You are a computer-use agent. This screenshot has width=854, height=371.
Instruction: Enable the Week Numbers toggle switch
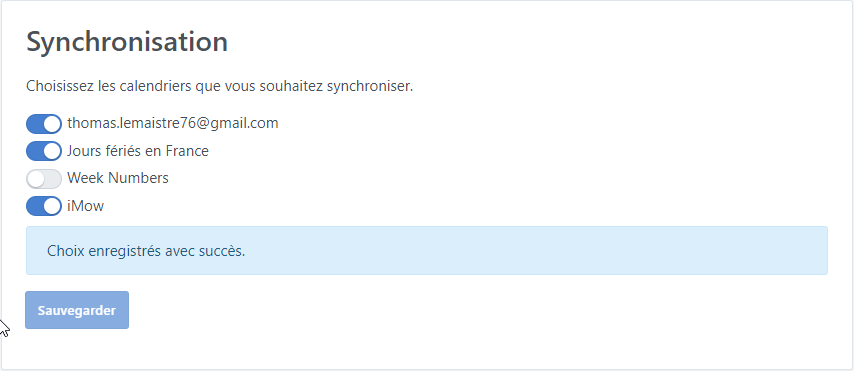[44, 179]
